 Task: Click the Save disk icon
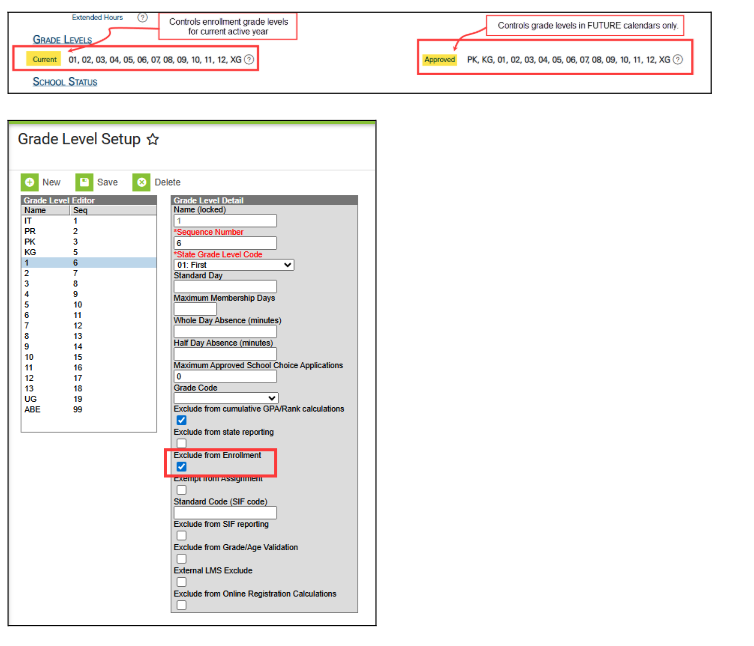point(85,182)
